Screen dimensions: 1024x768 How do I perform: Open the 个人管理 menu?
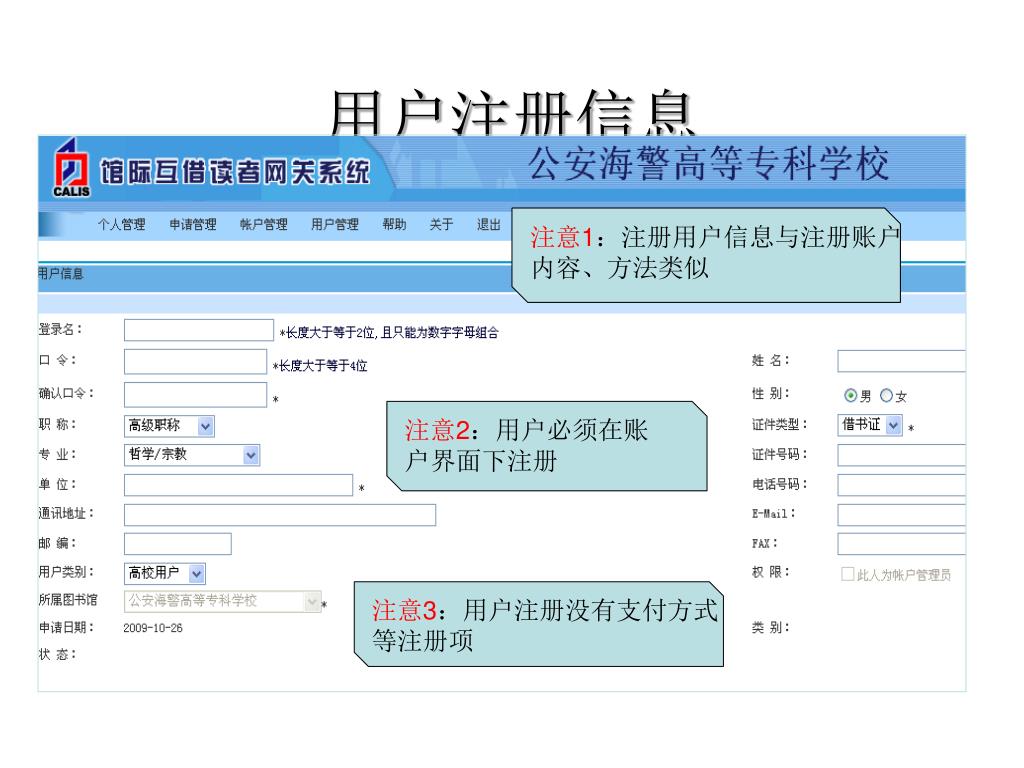click(x=121, y=225)
